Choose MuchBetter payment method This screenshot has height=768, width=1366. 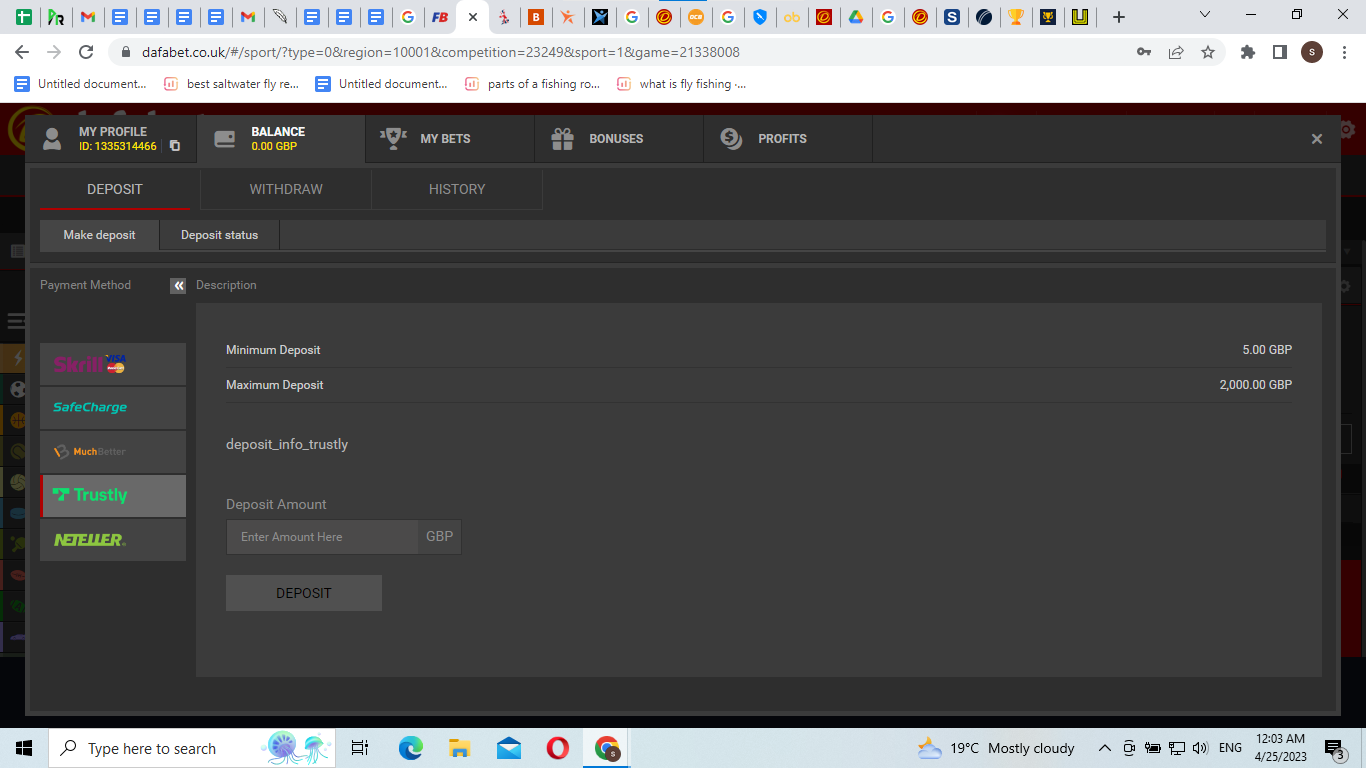[113, 452]
